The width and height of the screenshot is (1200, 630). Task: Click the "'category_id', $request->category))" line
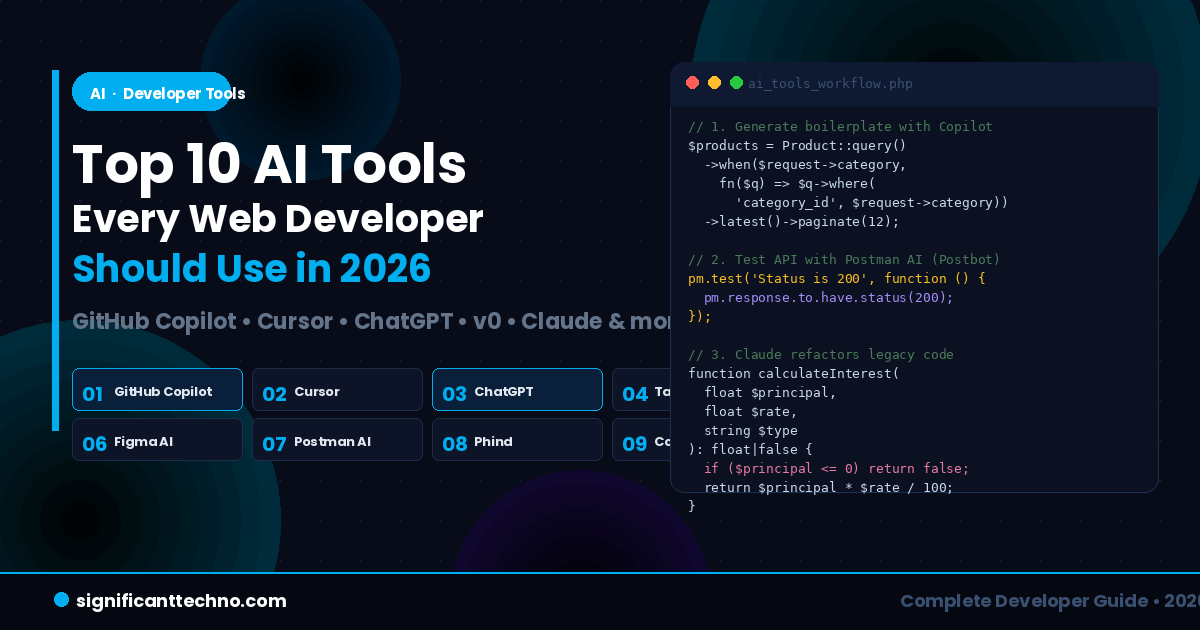coord(871,203)
